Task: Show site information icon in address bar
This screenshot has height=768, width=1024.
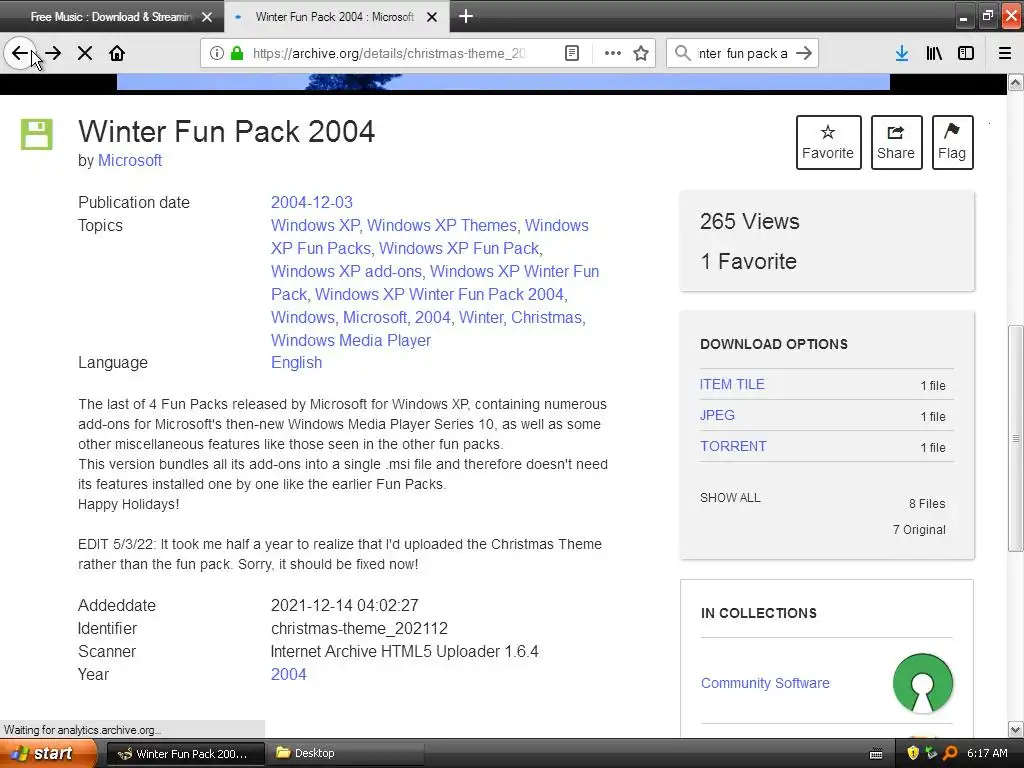Action: click(x=217, y=53)
